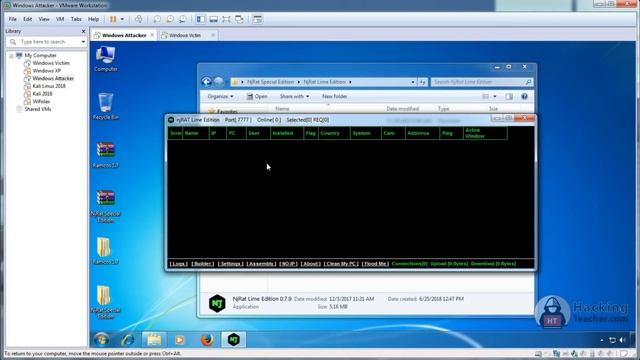640x360 pixels.
Task: Select the Ramcos 1.7 folder desktop icon
Action: (x=105, y=251)
